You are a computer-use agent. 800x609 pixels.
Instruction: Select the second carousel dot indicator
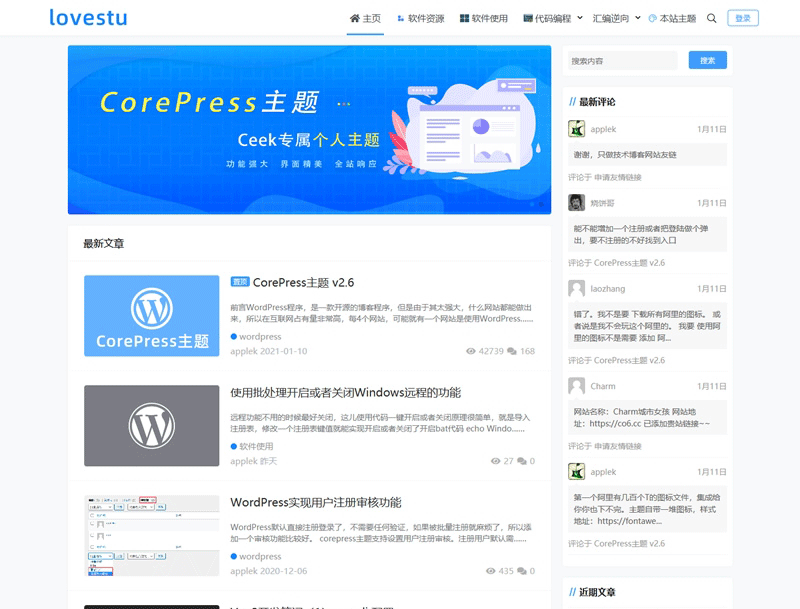pyautogui.click(x=541, y=204)
